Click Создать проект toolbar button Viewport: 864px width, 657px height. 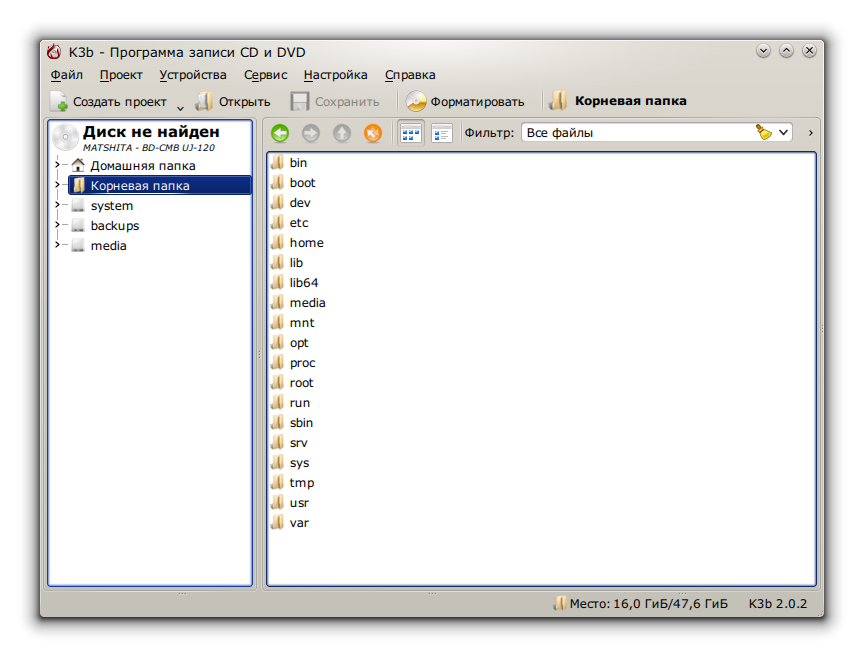tap(109, 101)
